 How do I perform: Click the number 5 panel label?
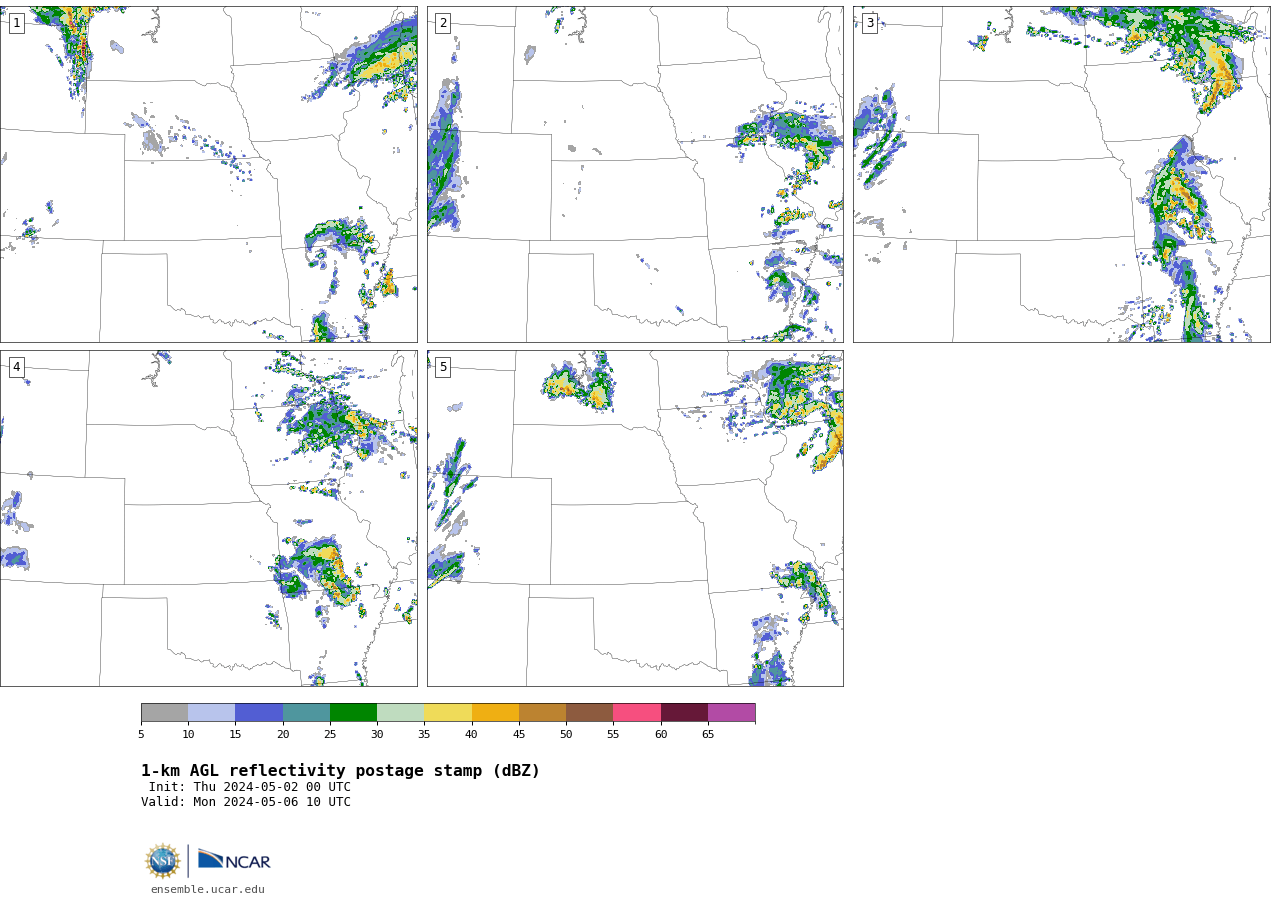point(443,367)
